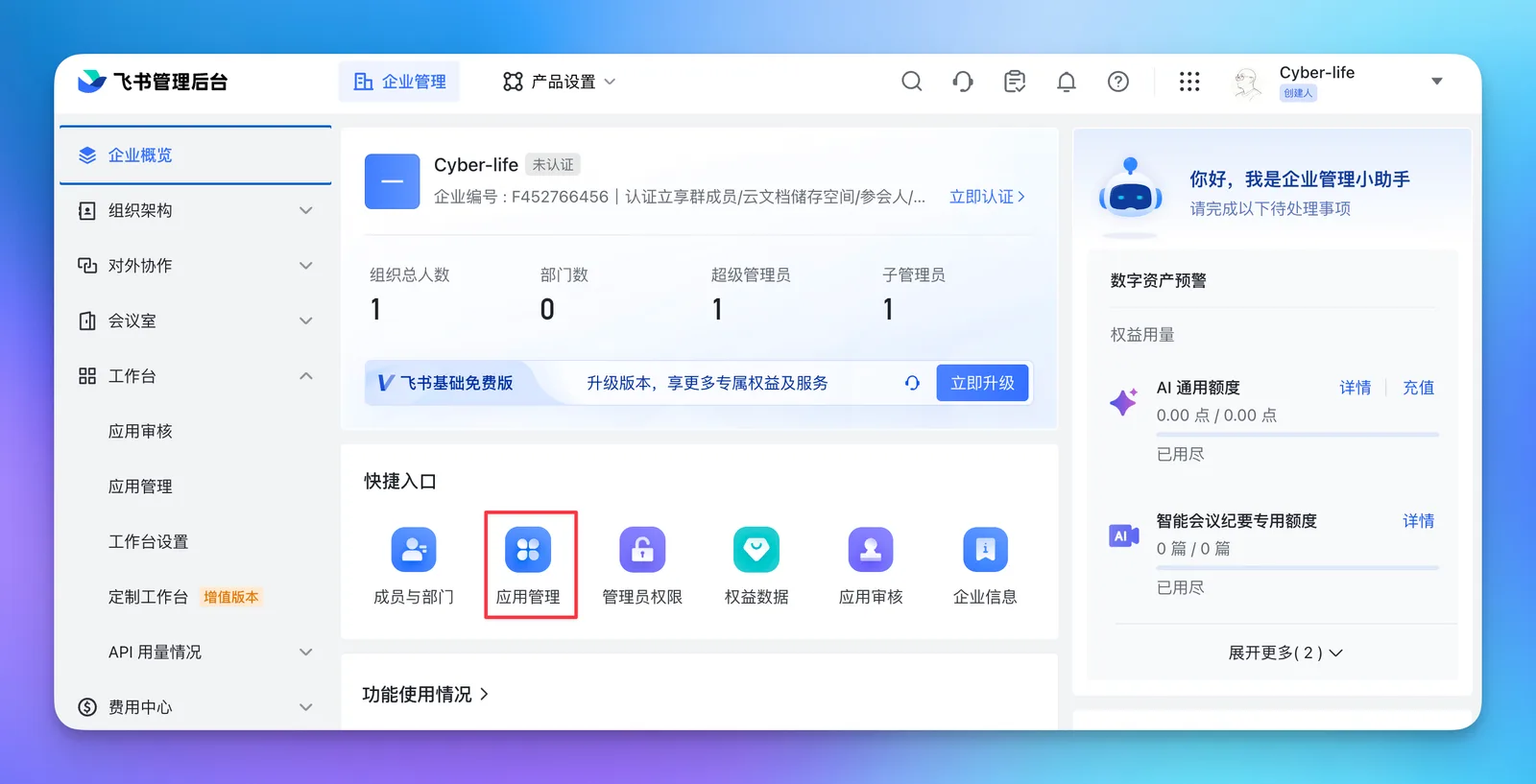Open the 权益数据 shortcut icon

pos(756,550)
